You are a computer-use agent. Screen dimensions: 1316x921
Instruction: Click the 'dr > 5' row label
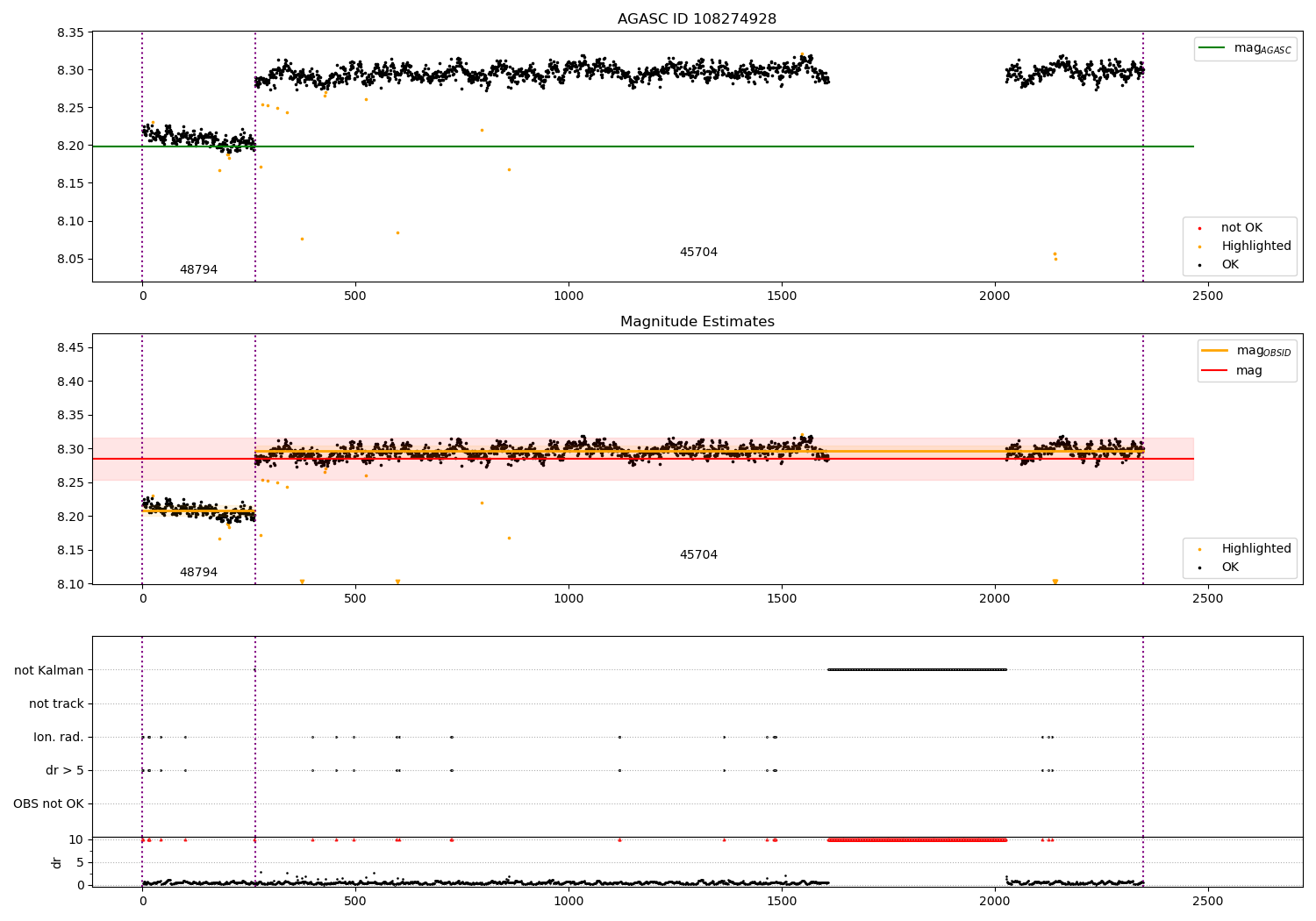tap(65, 770)
